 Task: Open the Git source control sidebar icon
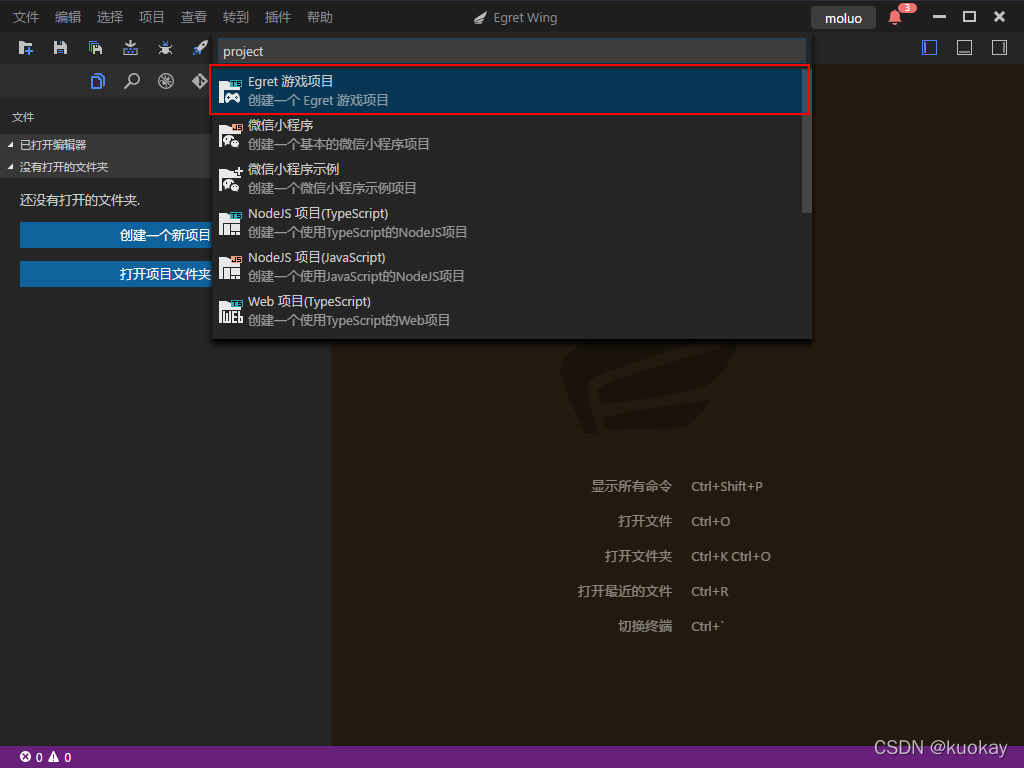(x=199, y=81)
